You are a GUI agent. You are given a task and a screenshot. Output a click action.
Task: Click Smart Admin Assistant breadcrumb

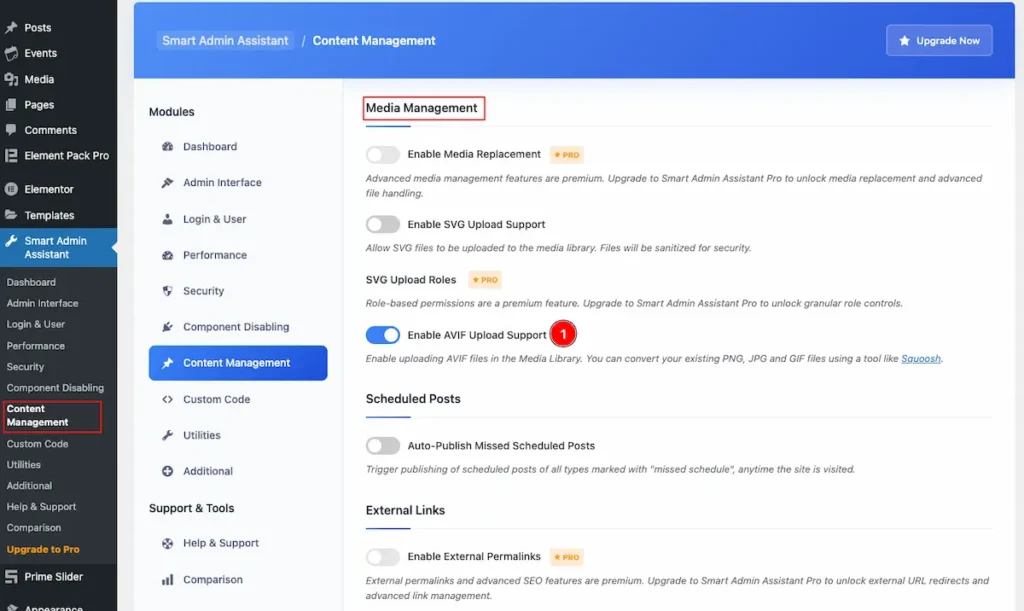pos(225,40)
